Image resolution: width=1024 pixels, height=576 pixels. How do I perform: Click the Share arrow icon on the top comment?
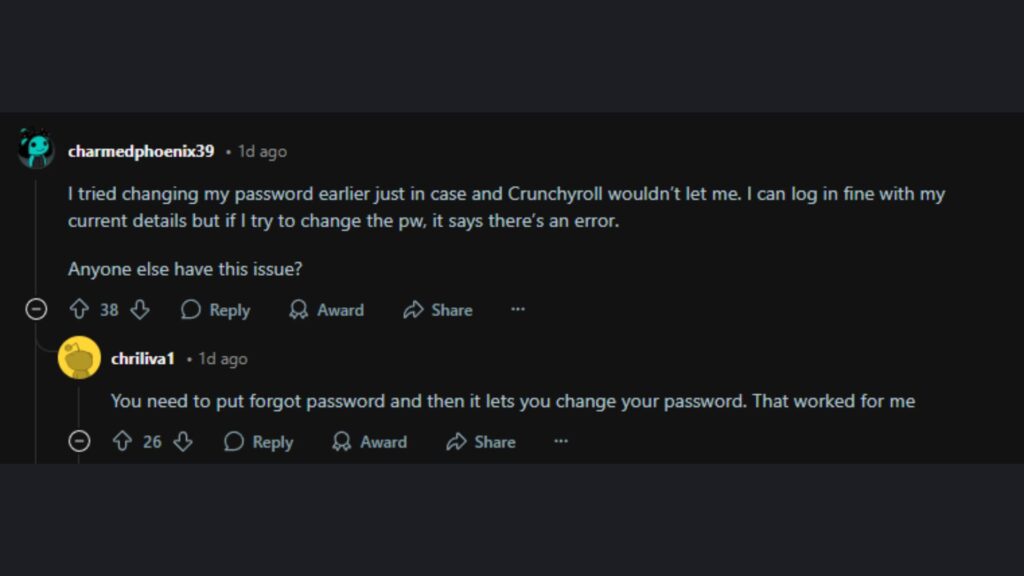point(412,310)
